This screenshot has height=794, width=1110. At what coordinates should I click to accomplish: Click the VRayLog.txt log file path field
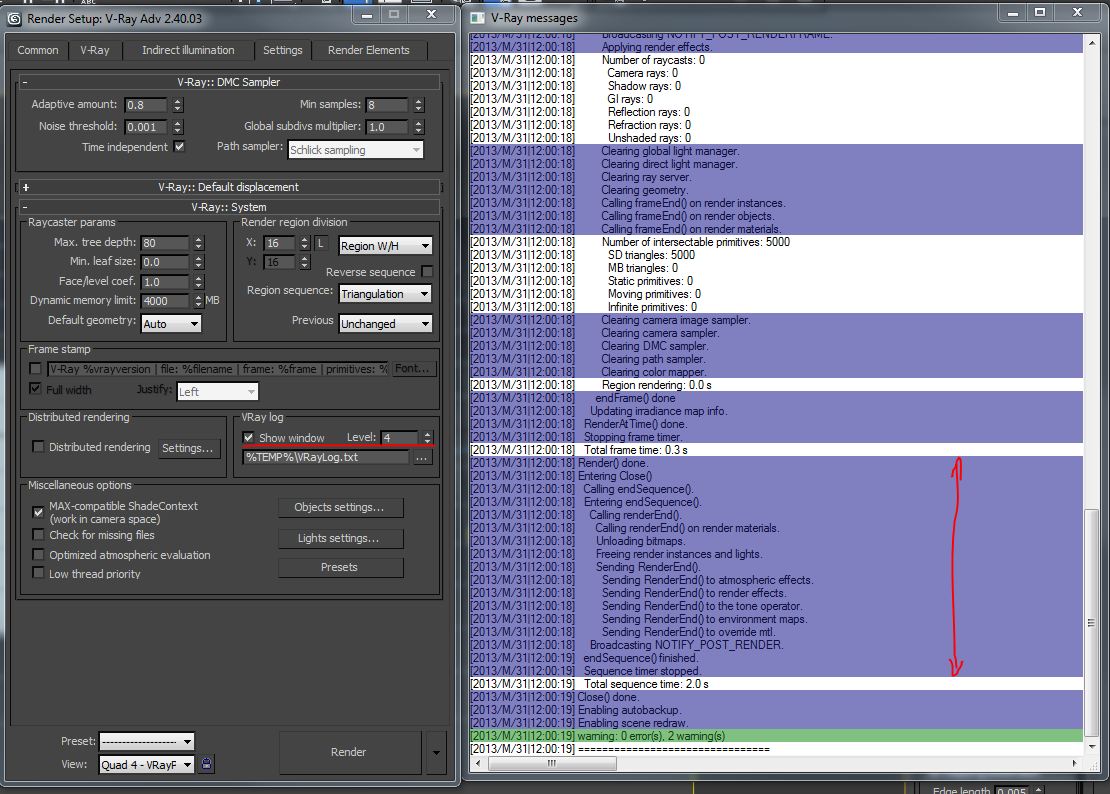click(326, 458)
